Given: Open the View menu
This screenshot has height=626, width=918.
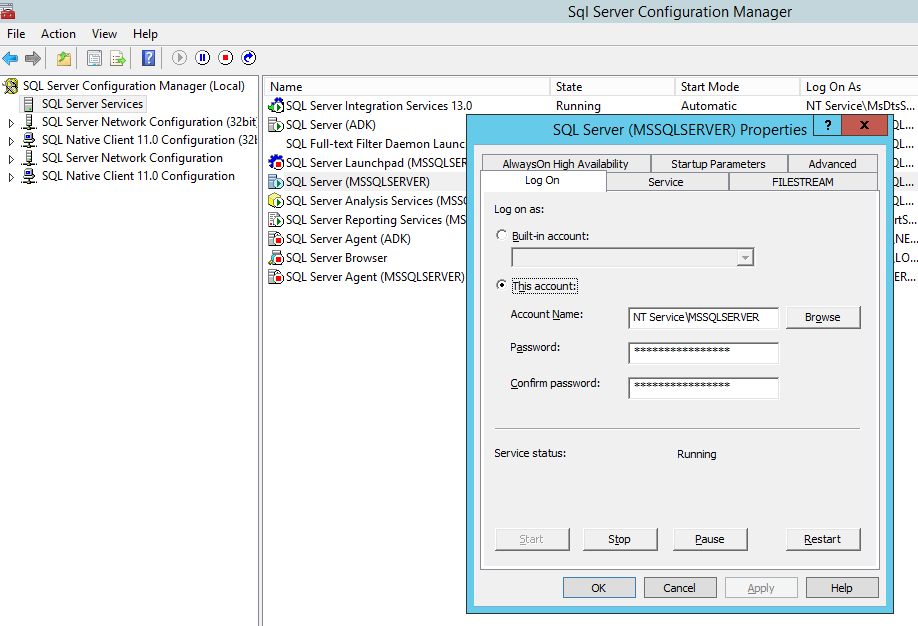Looking at the screenshot, I should tap(104, 34).
